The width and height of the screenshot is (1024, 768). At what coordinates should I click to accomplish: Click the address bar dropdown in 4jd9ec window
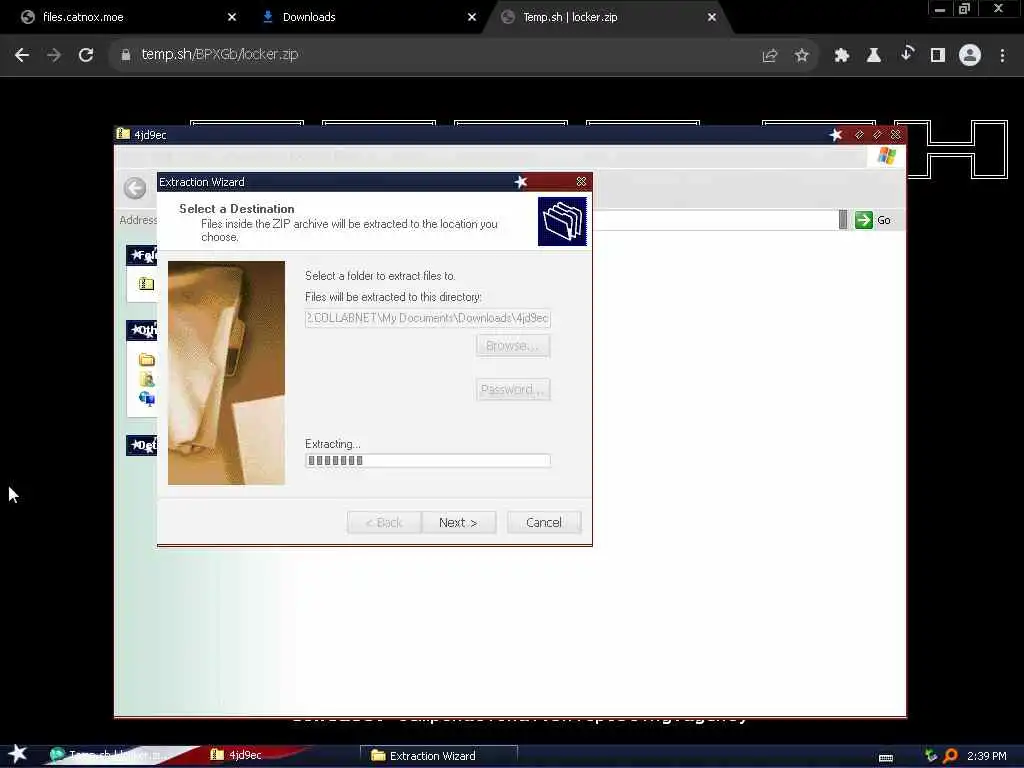coord(843,220)
